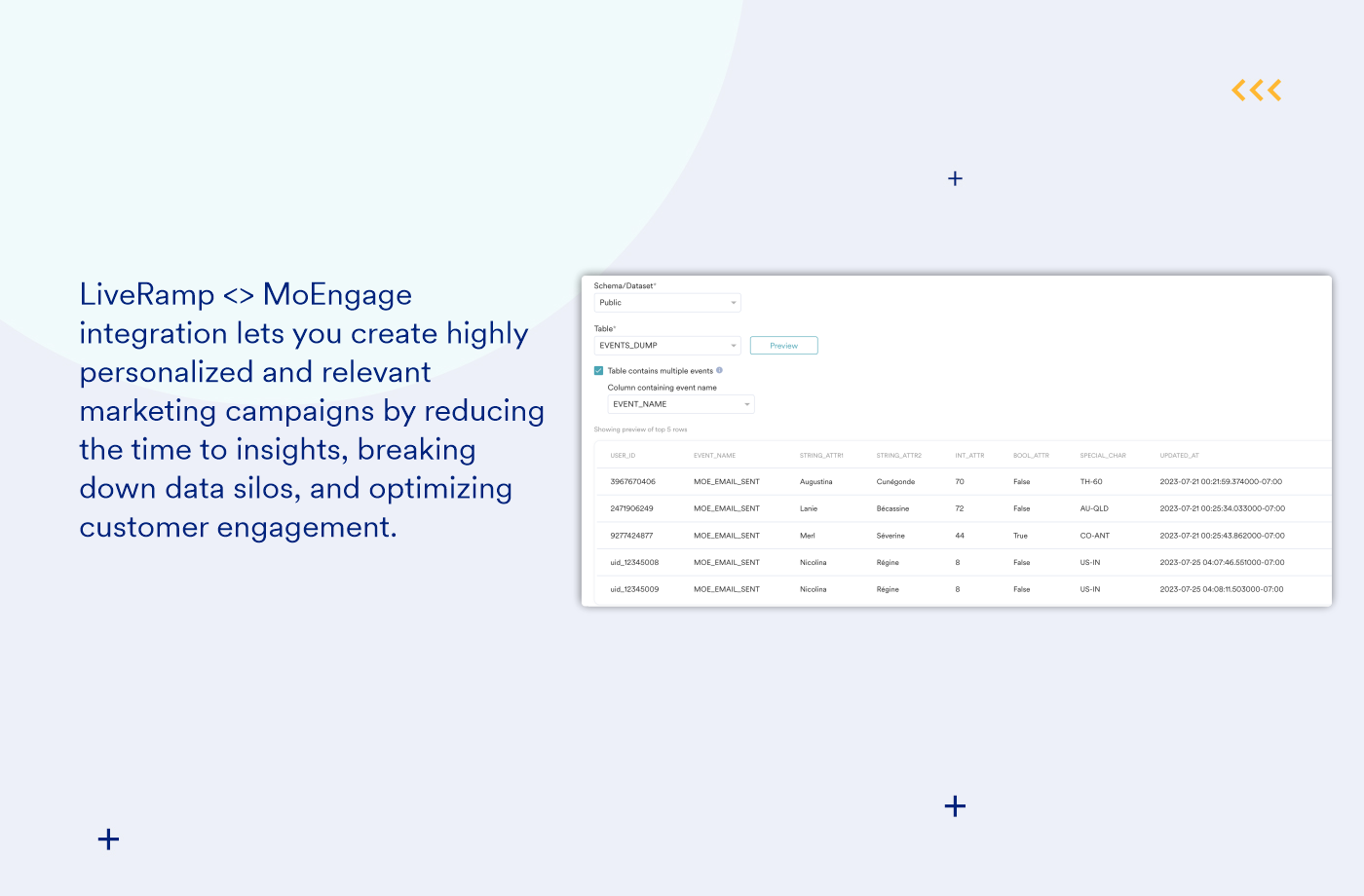
Task: Select user ID 2471906249 cell
Action: [631, 508]
